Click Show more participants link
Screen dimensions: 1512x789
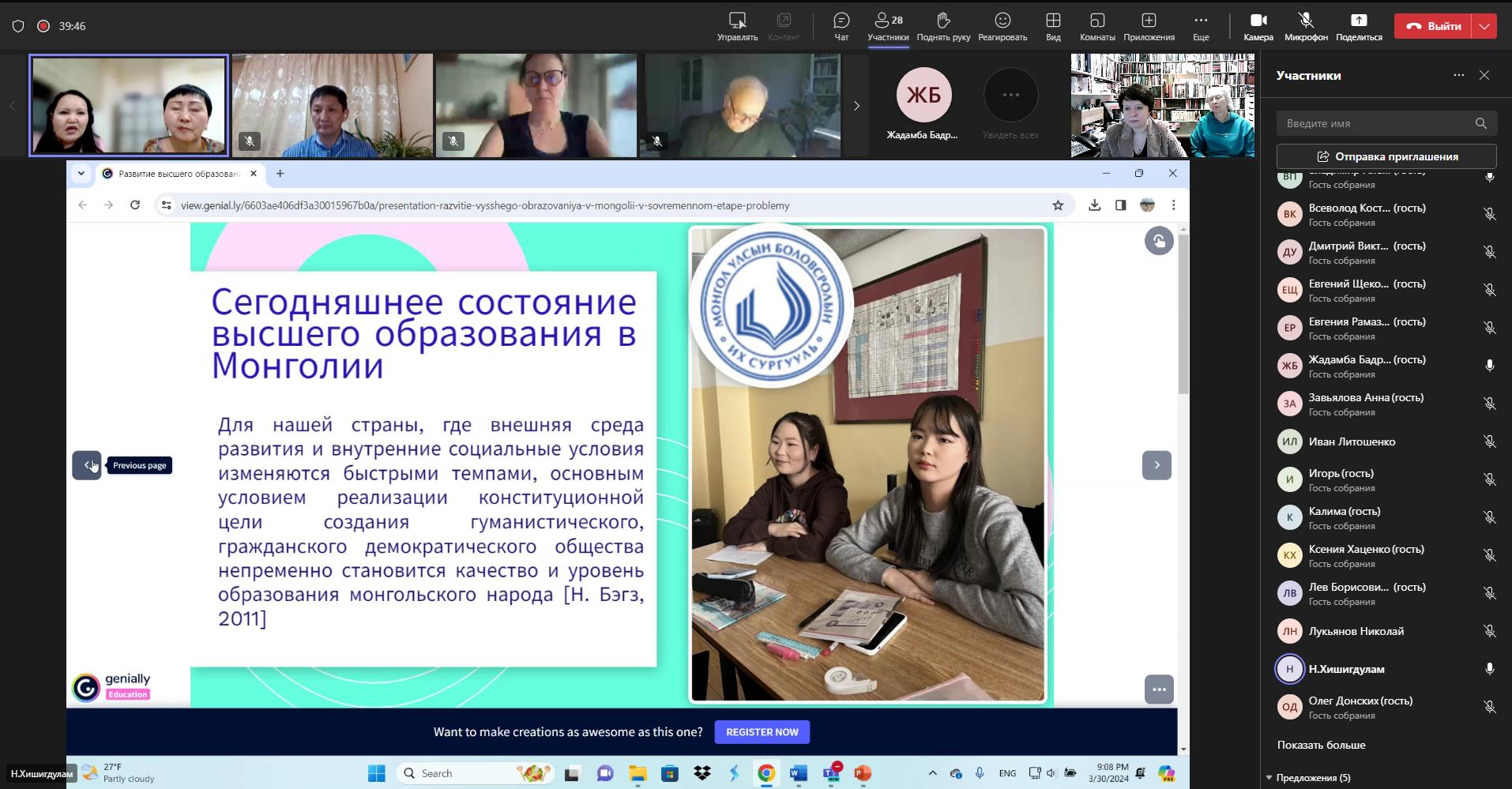click(x=1321, y=745)
